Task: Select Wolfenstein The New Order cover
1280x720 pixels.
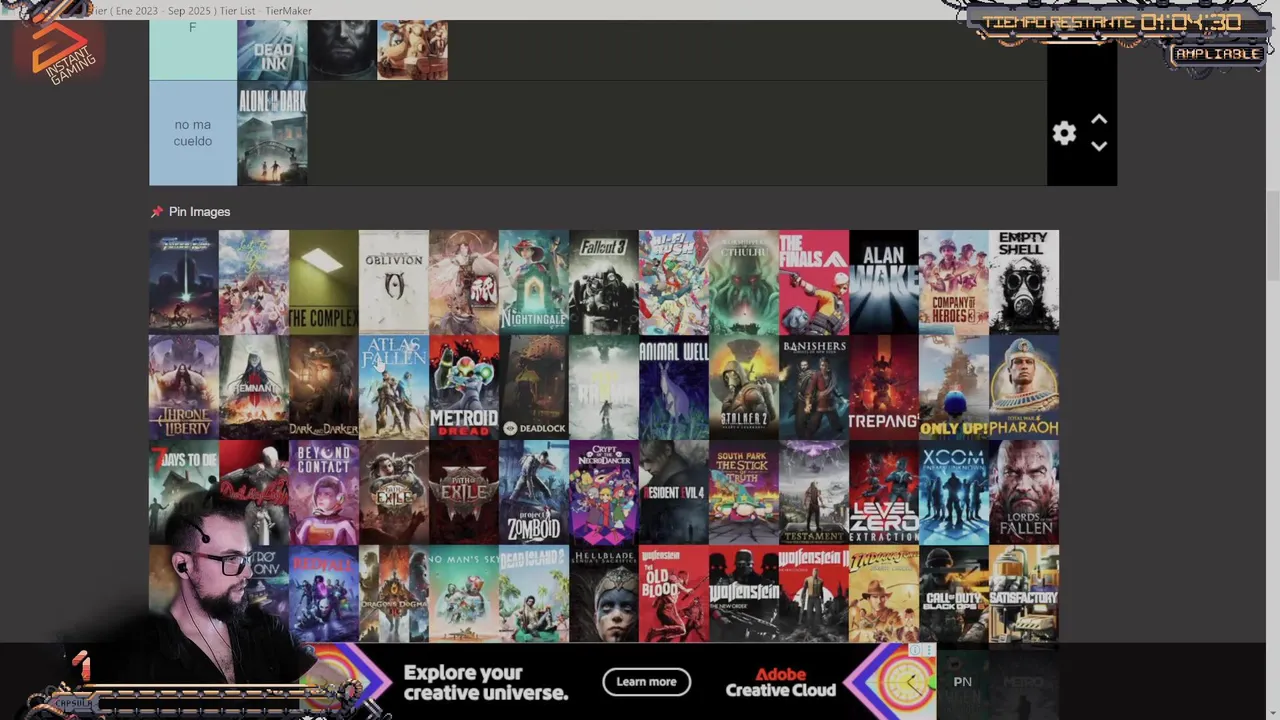Action: [744, 594]
